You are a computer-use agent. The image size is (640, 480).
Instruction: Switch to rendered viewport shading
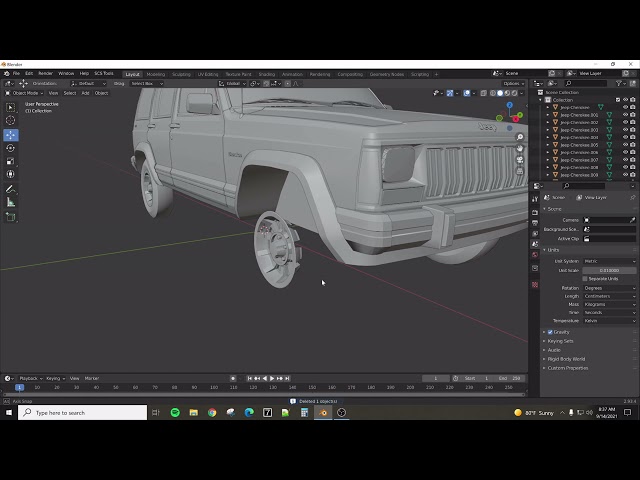[x=515, y=93]
